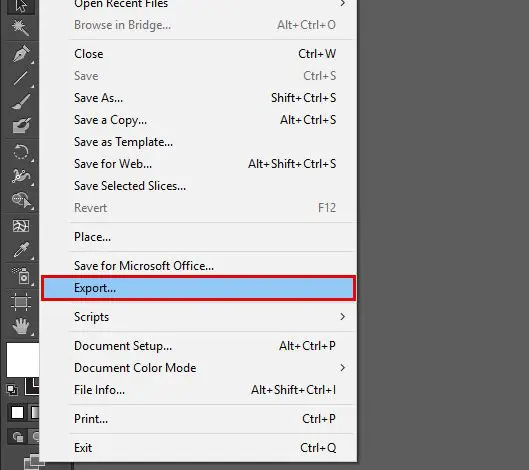Select the Artboard tool

(21, 301)
